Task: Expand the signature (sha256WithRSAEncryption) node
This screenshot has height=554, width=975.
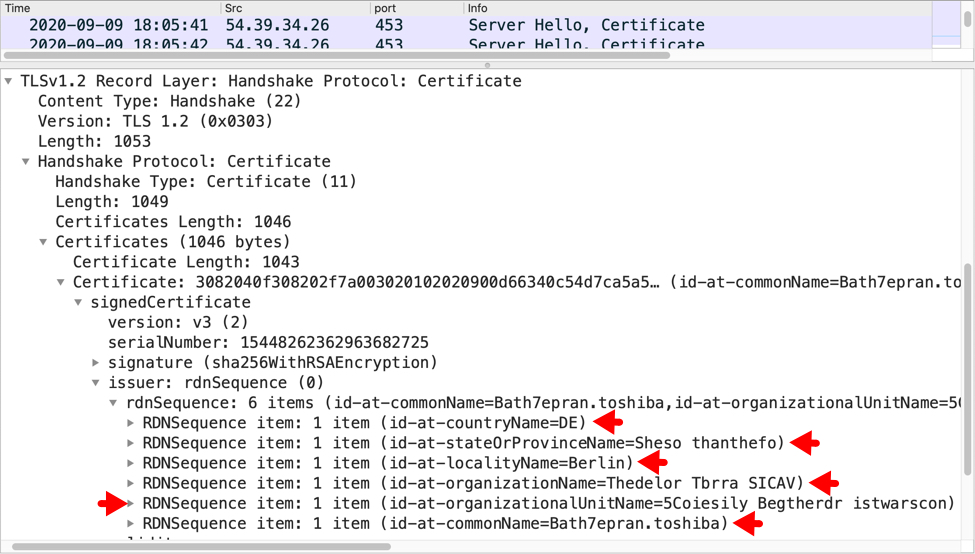Action: 96,362
